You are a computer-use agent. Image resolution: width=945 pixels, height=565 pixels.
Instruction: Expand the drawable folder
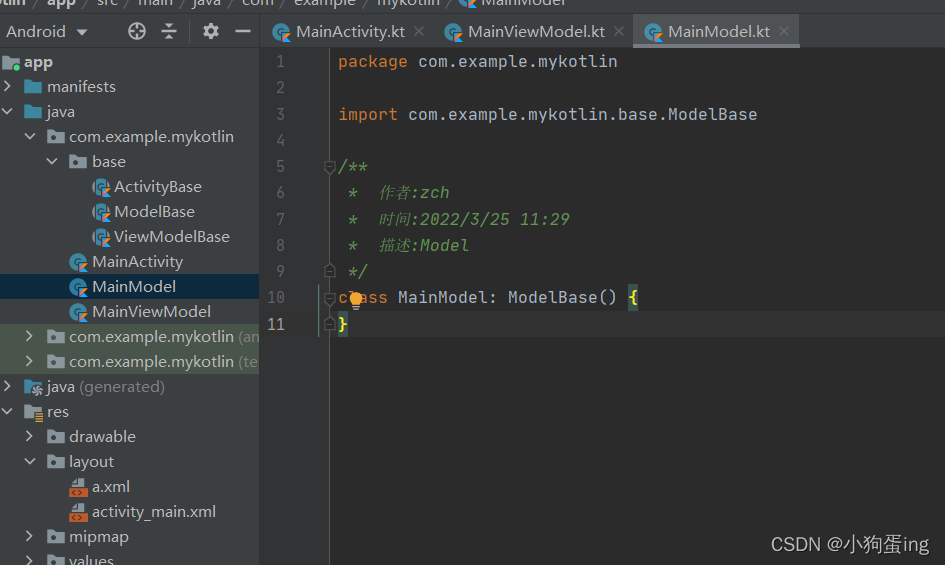(30, 437)
